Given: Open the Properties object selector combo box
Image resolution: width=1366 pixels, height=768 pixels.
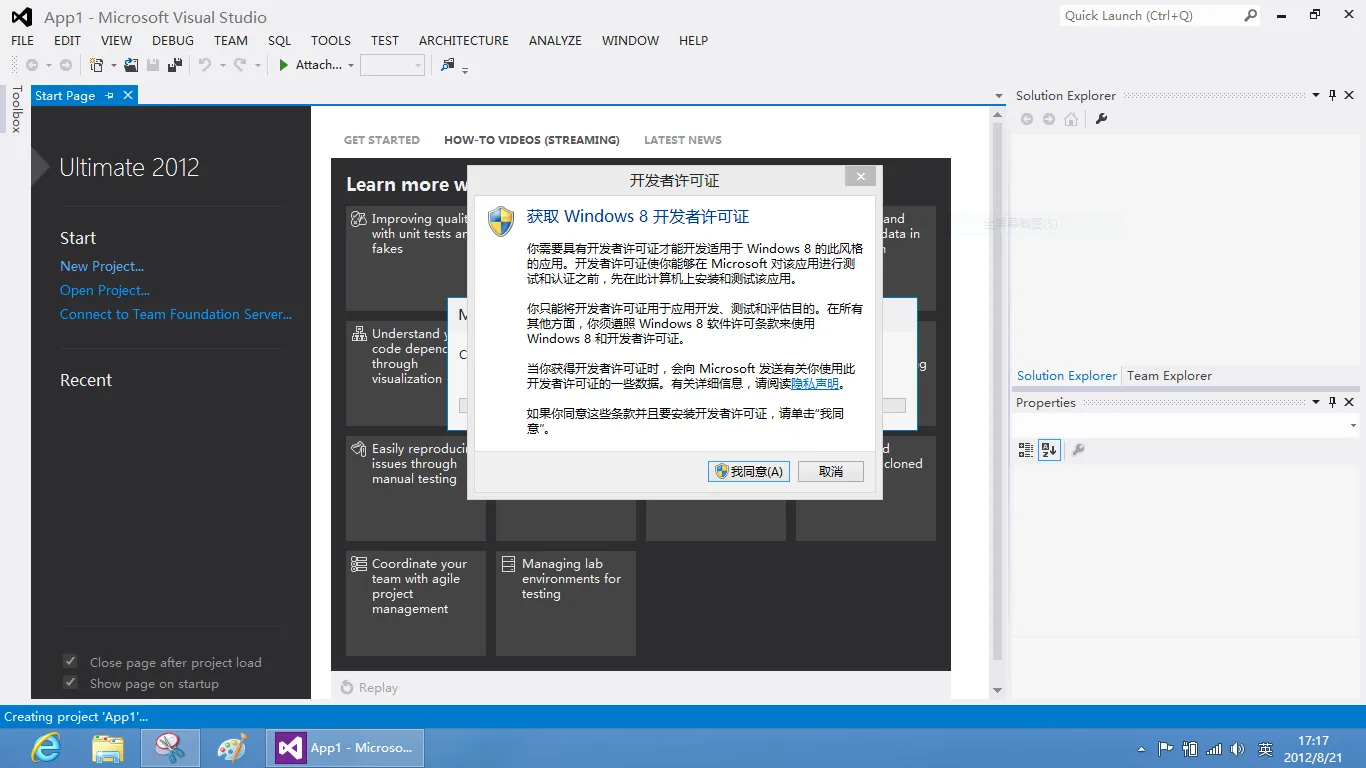Looking at the screenshot, I should (1186, 426).
